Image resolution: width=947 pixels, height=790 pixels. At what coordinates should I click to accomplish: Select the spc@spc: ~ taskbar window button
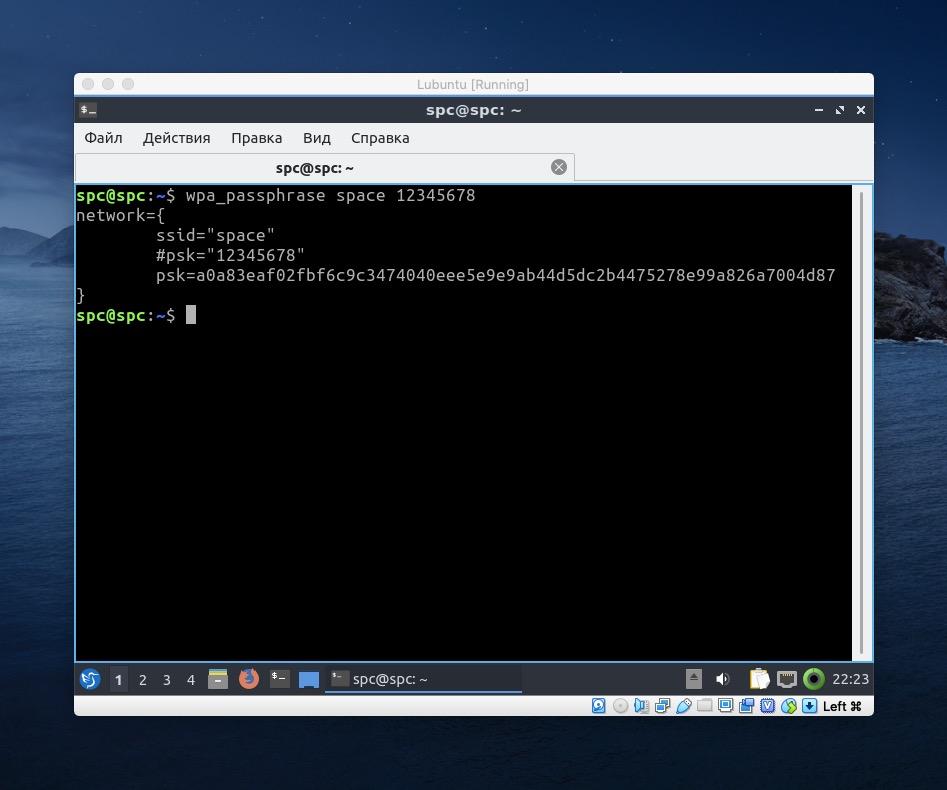pos(423,679)
